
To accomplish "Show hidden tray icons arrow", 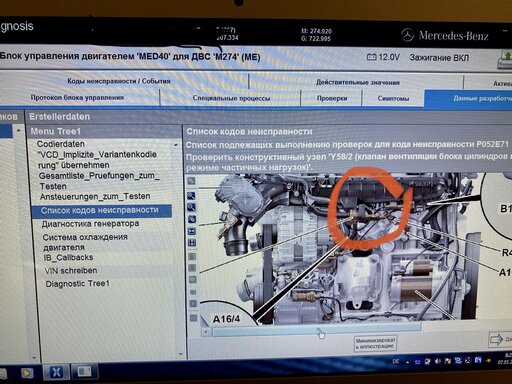I will [407, 362].
